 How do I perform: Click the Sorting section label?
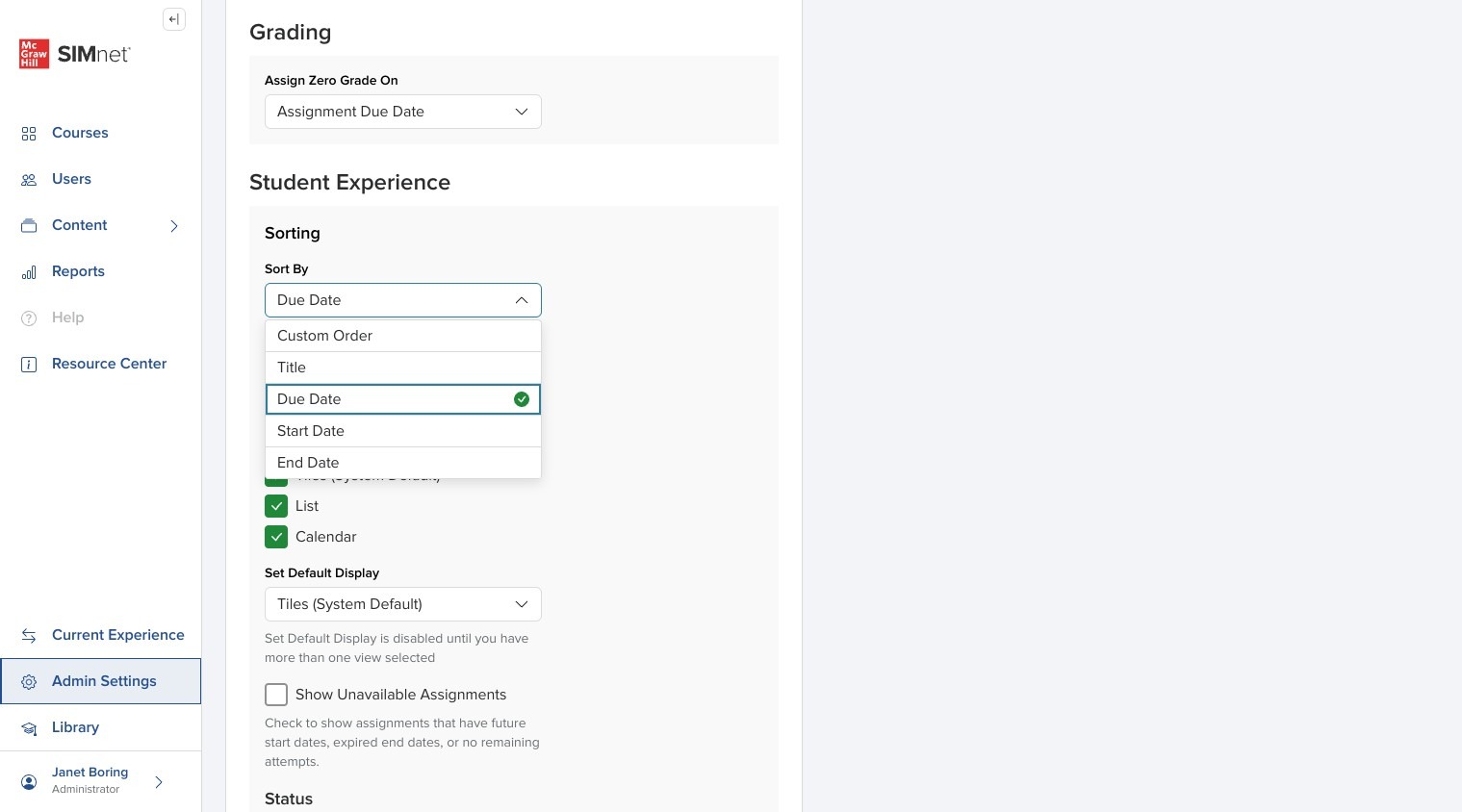[x=293, y=234]
